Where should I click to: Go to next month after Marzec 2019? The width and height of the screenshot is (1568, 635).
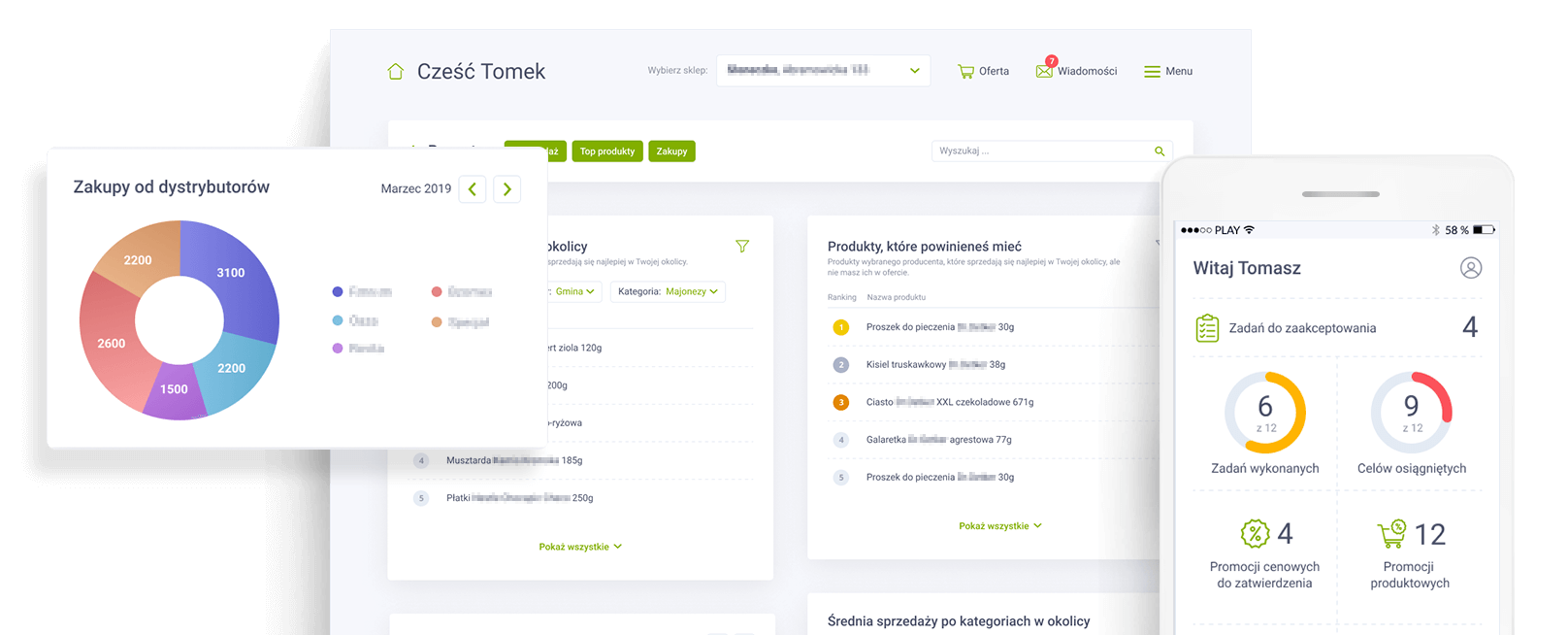click(506, 189)
